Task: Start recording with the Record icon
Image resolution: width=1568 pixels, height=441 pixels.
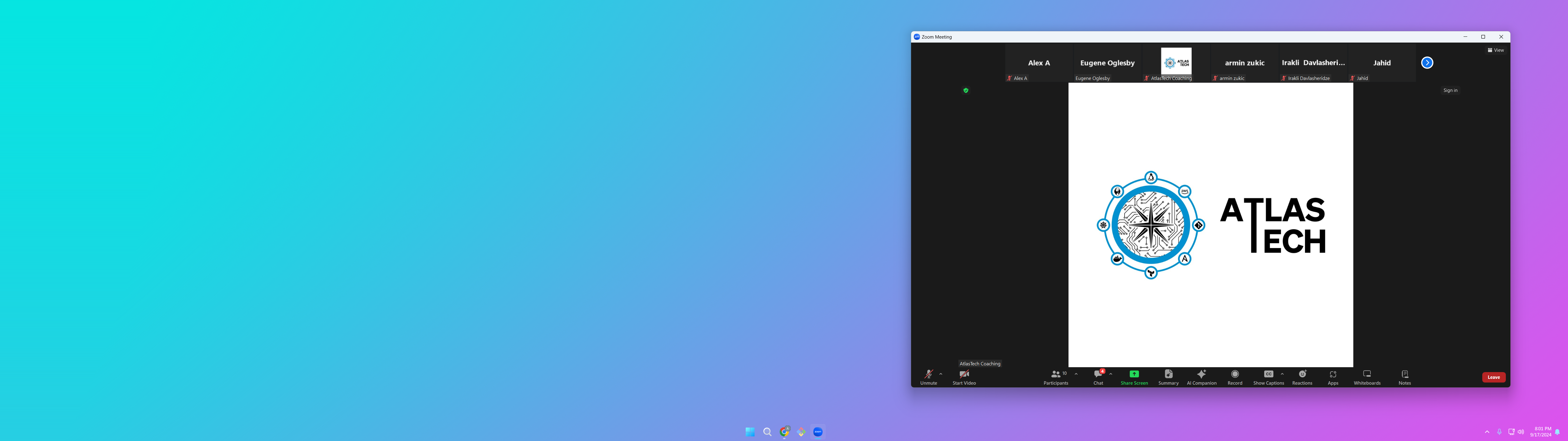Action: point(1234,374)
